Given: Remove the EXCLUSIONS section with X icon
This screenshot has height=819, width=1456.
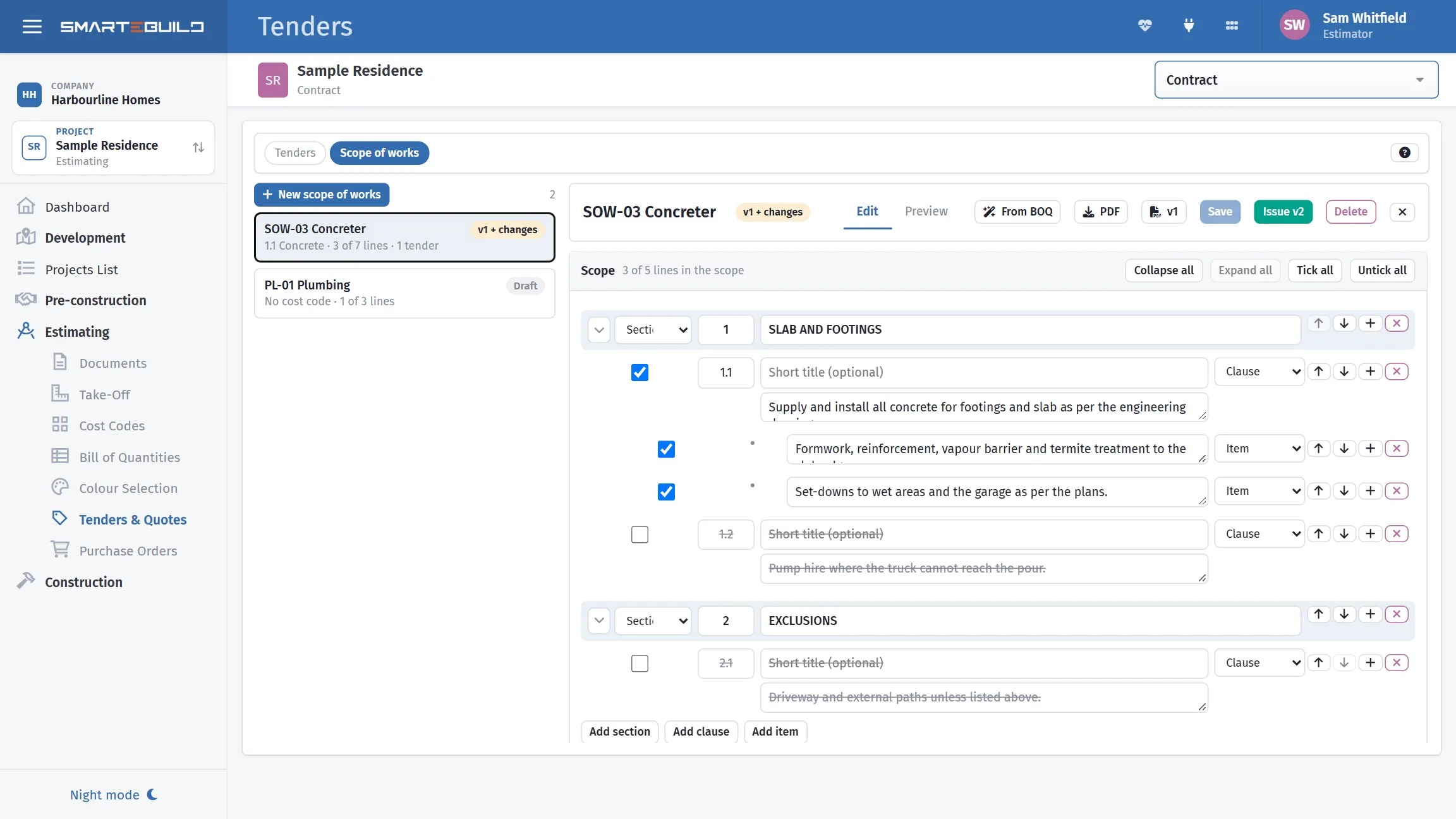Looking at the screenshot, I should point(1397,614).
